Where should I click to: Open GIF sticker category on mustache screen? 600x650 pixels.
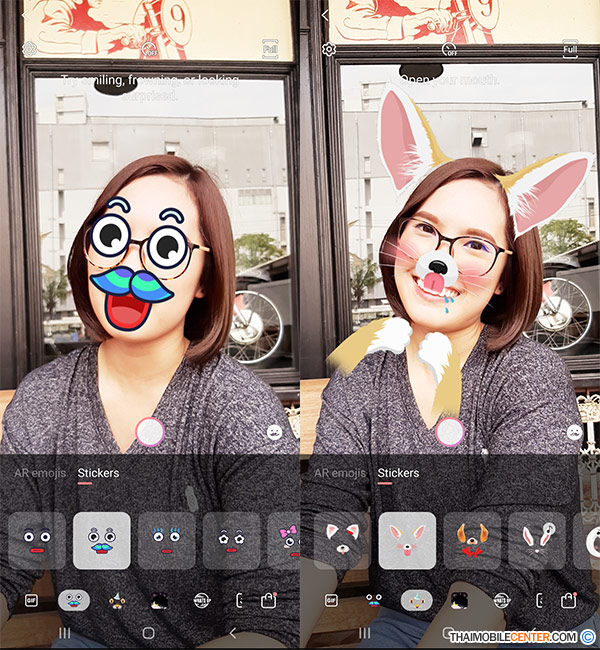[x=31, y=600]
